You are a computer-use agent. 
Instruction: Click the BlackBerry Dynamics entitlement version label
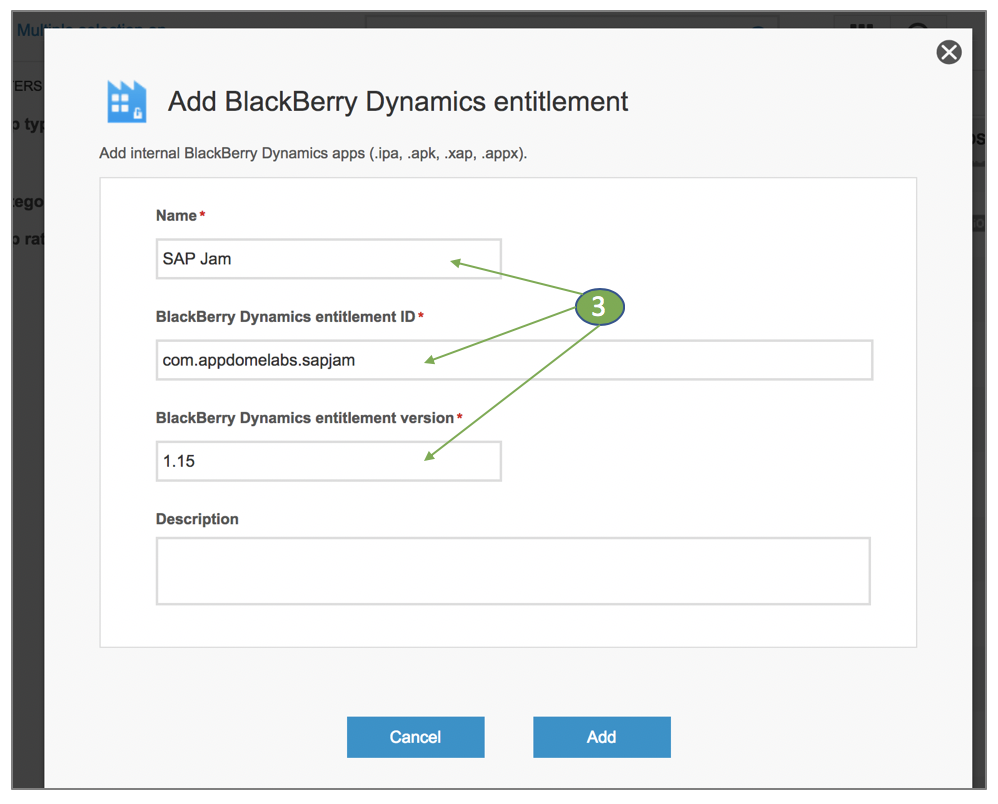coord(305,418)
